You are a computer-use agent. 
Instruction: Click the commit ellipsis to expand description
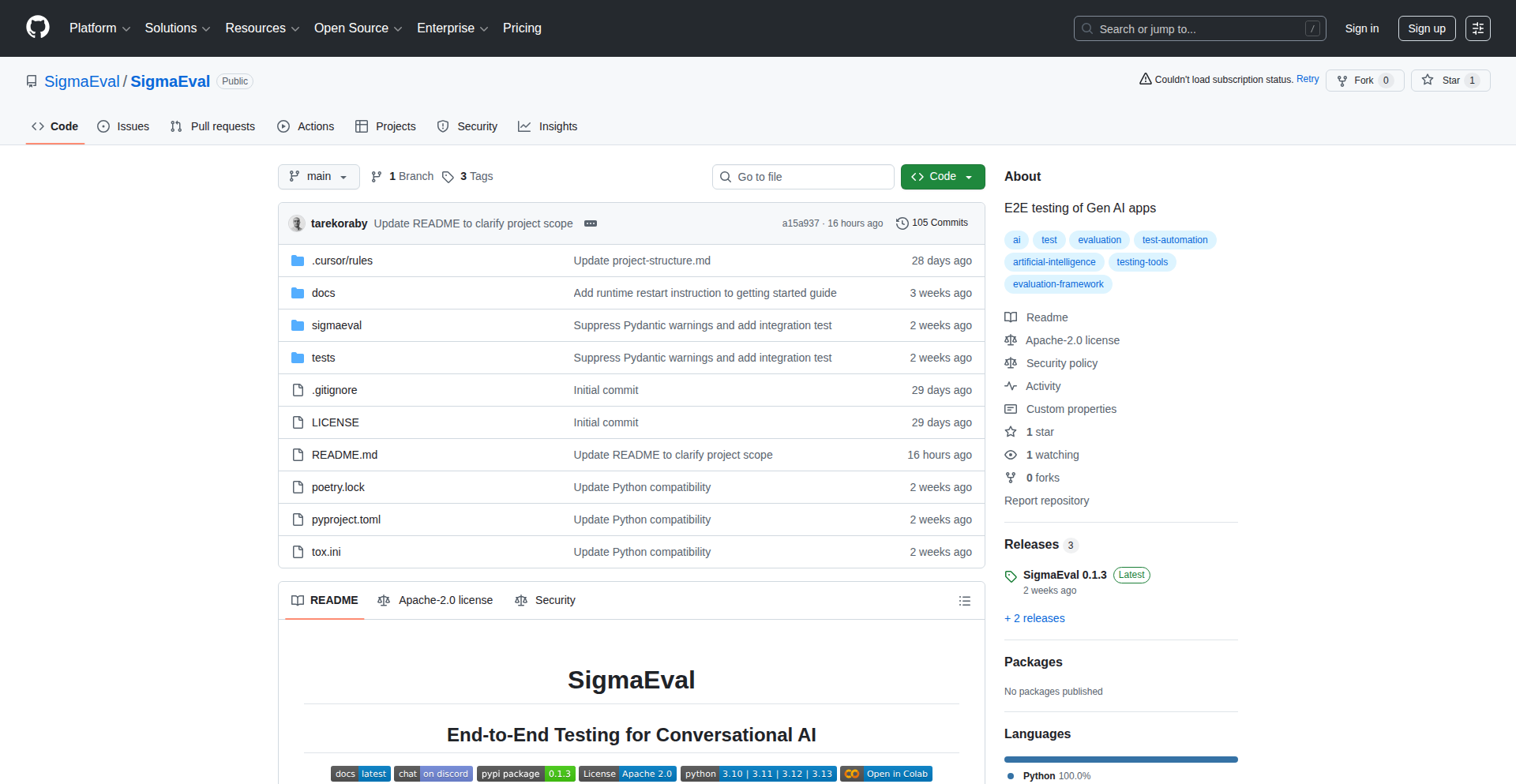(591, 223)
